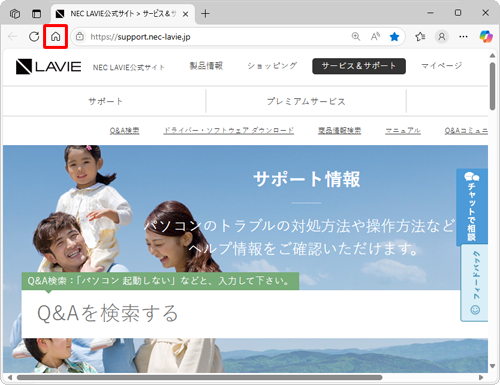Click the scroll up arrow
This screenshot has width=500, height=385.
[492, 55]
